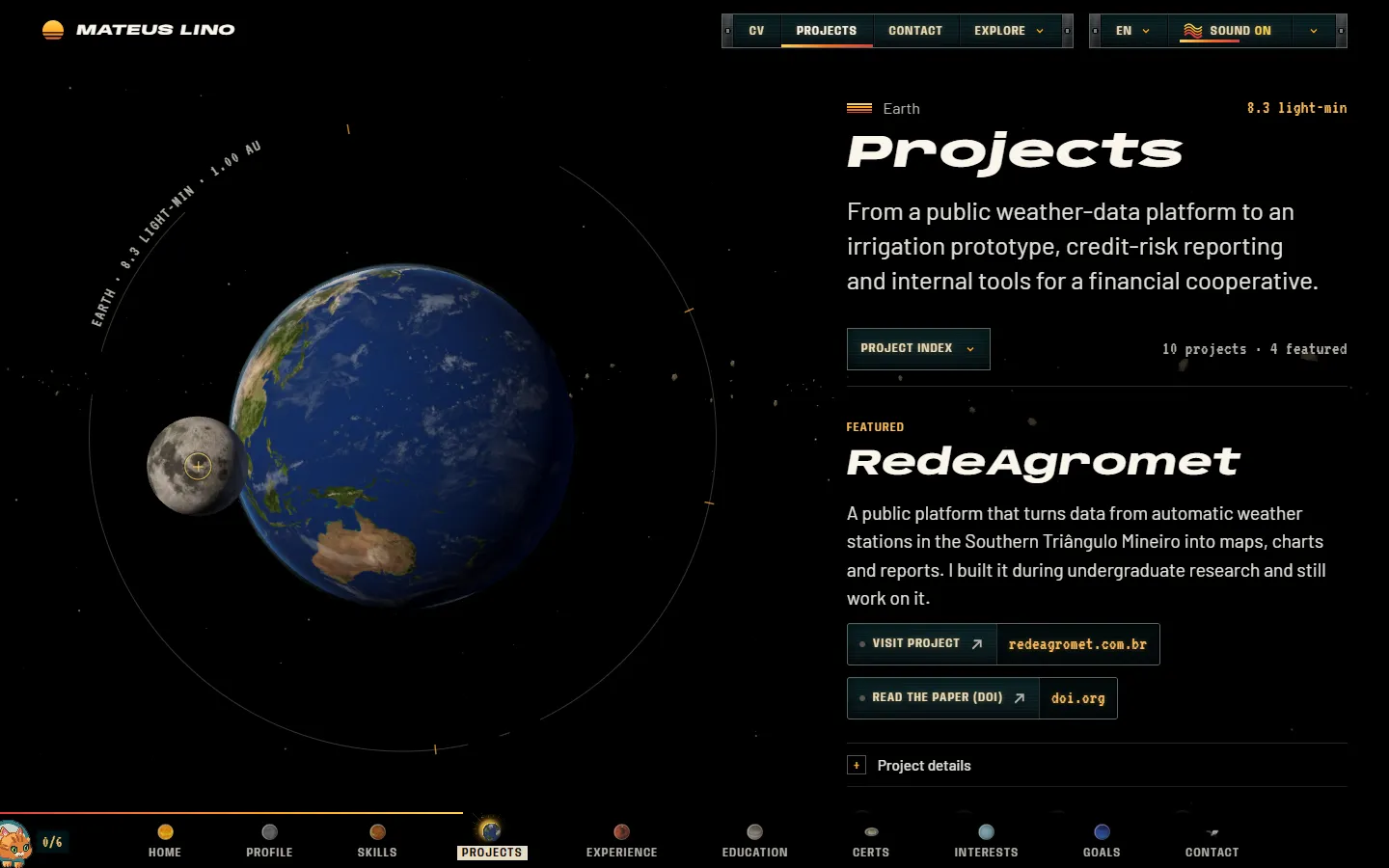This screenshot has height=868, width=1389.
Task: Open the Project Index dropdown
Action: click(918, 349)
